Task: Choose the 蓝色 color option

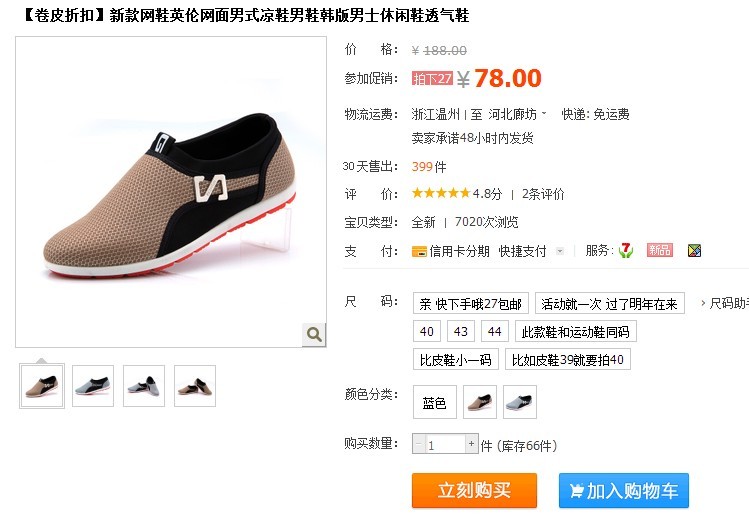Action: [435, 402]
